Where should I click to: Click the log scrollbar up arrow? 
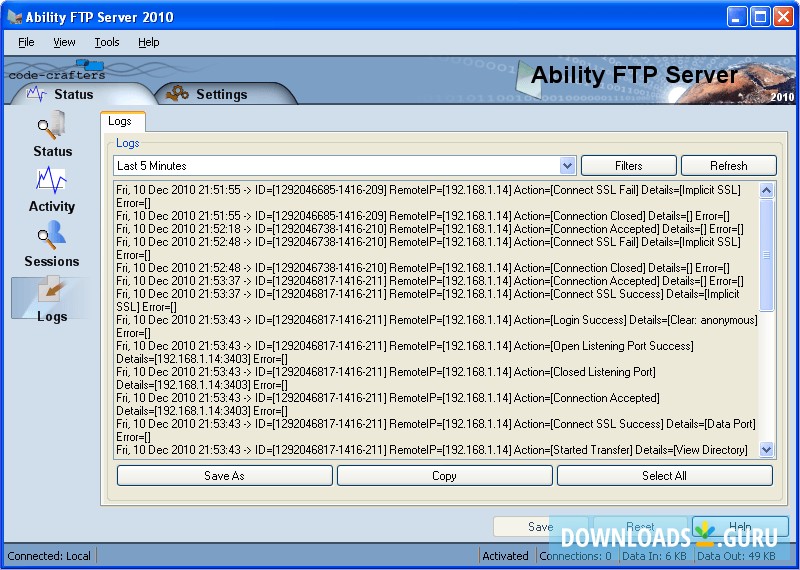coord(766,190)
